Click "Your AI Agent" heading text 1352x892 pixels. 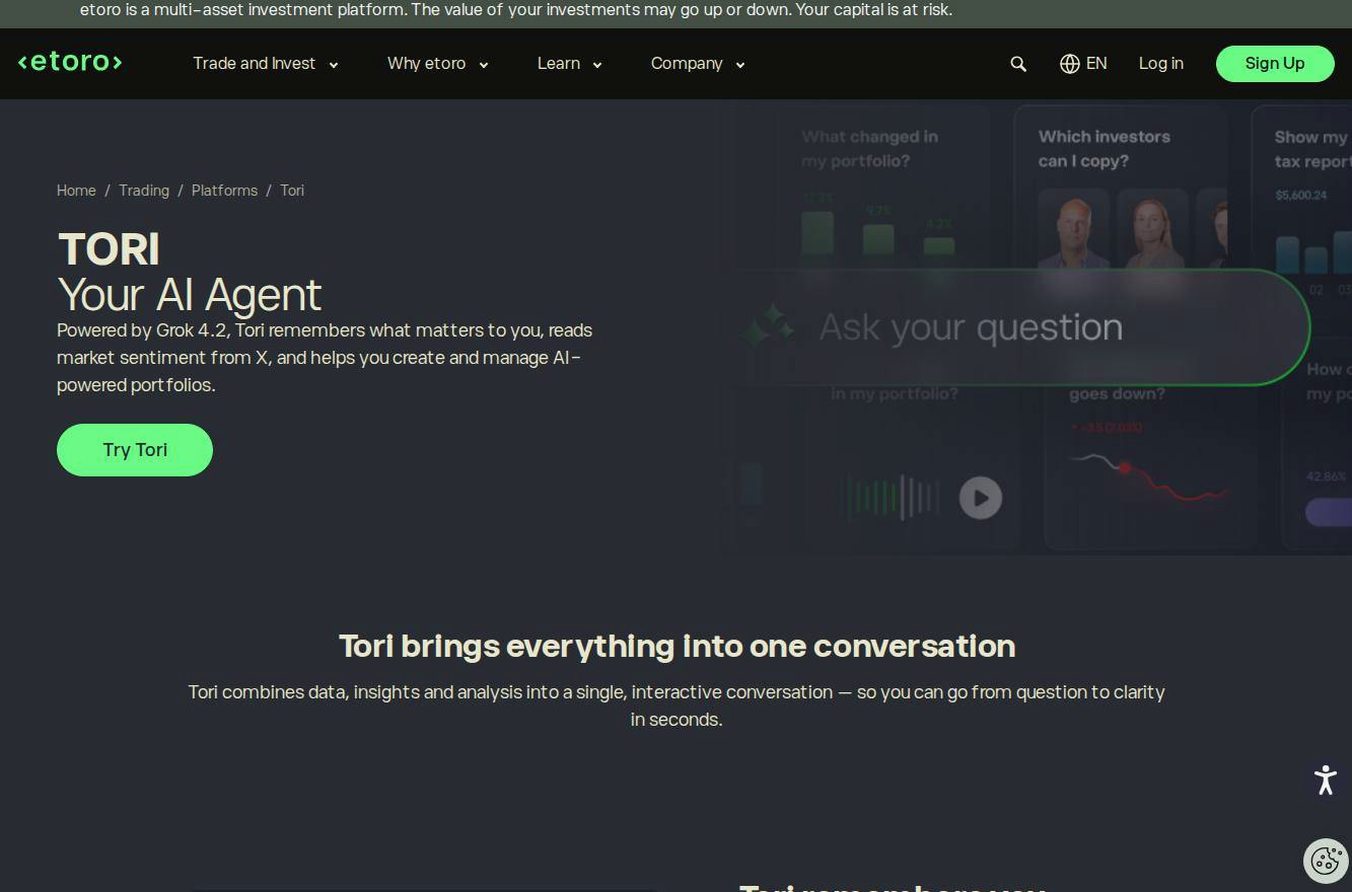[x=189, y=295]
